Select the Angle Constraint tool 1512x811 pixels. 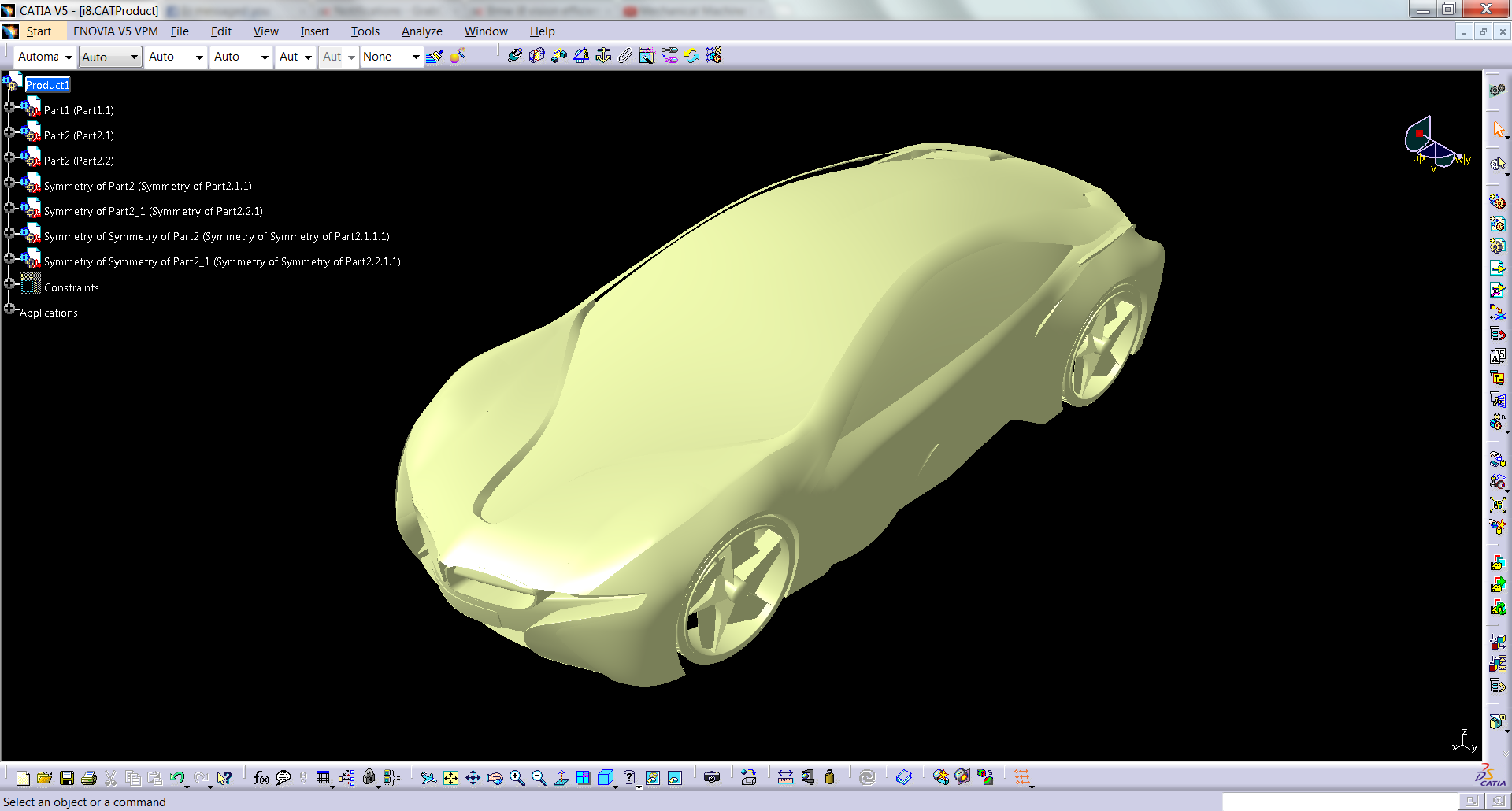tap(581, 56)
